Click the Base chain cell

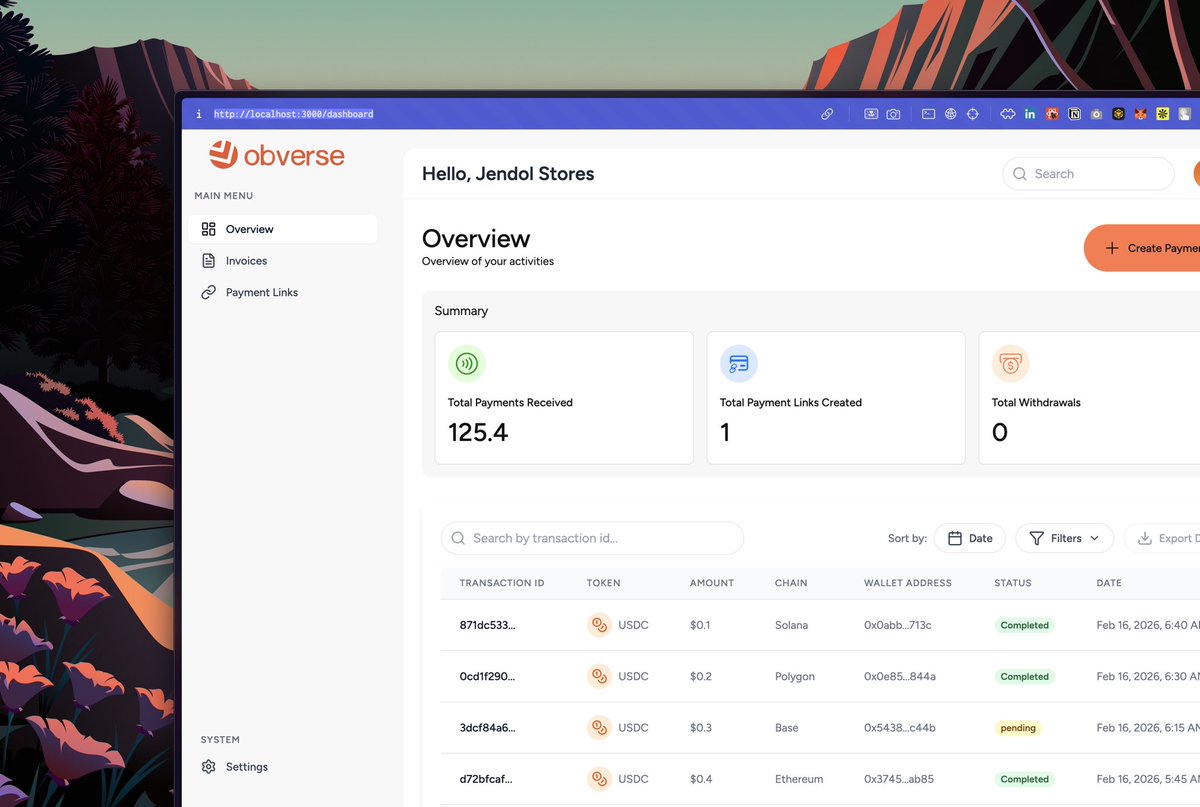click(x=787, y=728)
